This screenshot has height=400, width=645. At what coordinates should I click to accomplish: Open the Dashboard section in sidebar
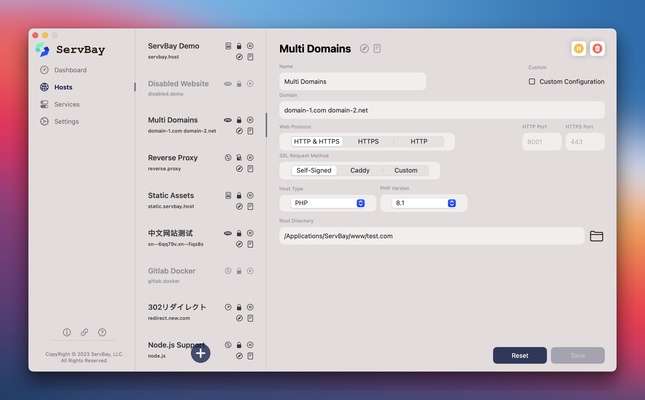tap(63, 70)
